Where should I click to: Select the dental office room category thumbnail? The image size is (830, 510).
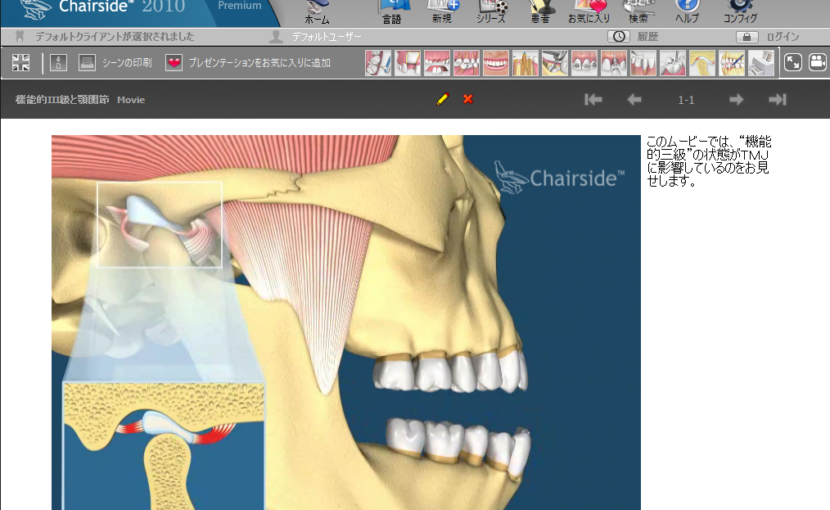(761, 63)
